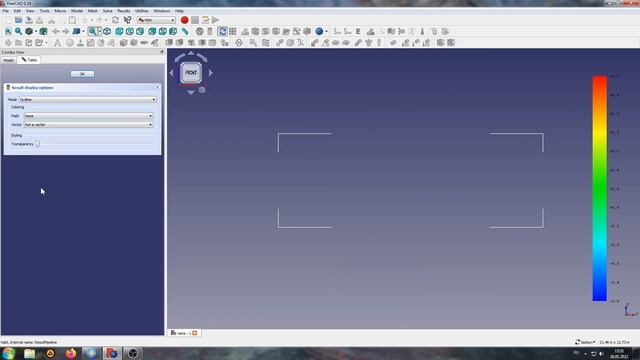Open the Tools menu
Screen dimensions: 640x360
44,11
